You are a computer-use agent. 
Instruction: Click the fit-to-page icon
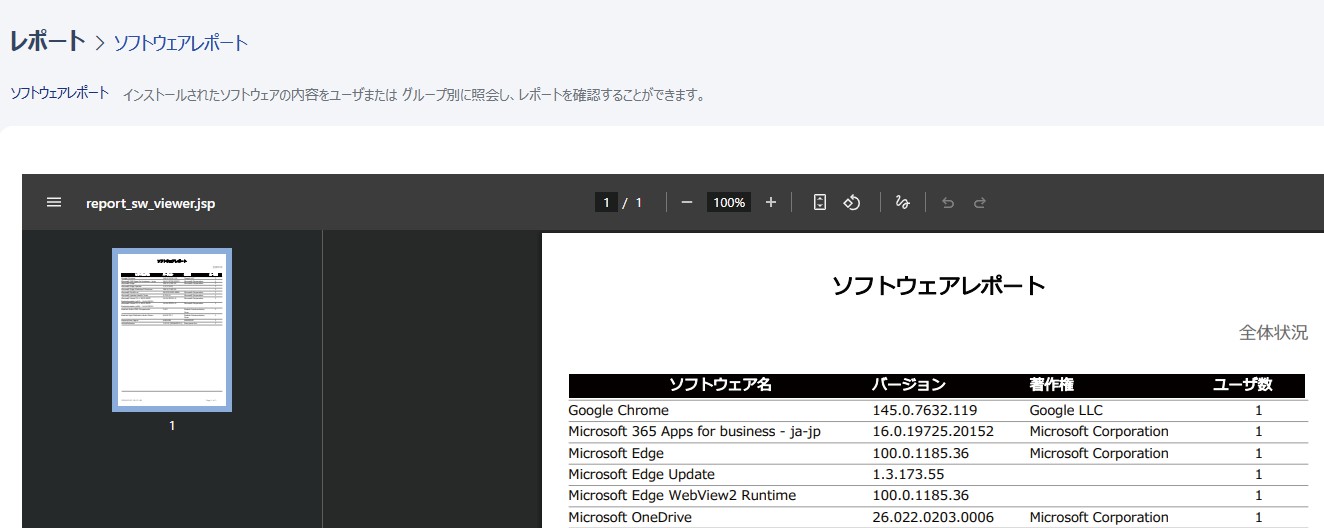820,202
